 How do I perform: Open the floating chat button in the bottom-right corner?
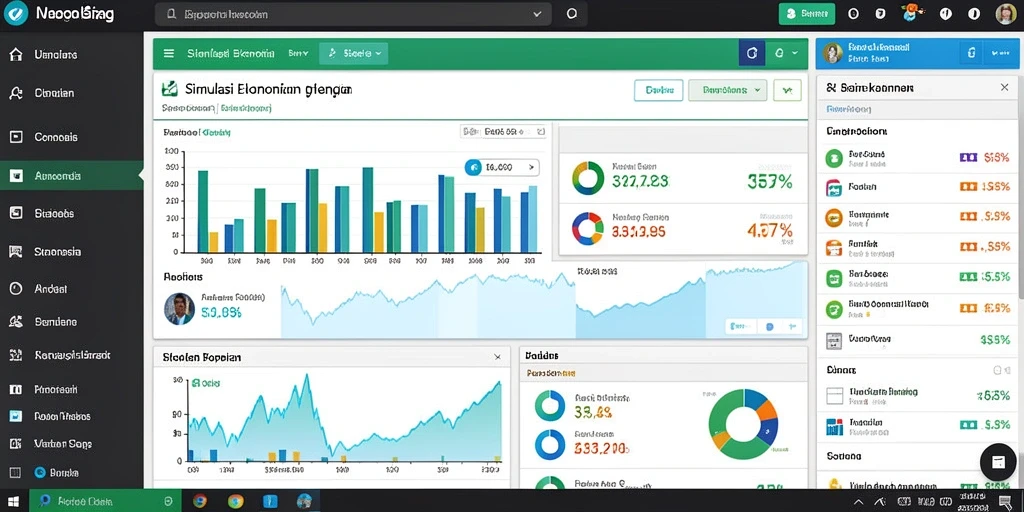pyautogui.click(x=998, y=462)
